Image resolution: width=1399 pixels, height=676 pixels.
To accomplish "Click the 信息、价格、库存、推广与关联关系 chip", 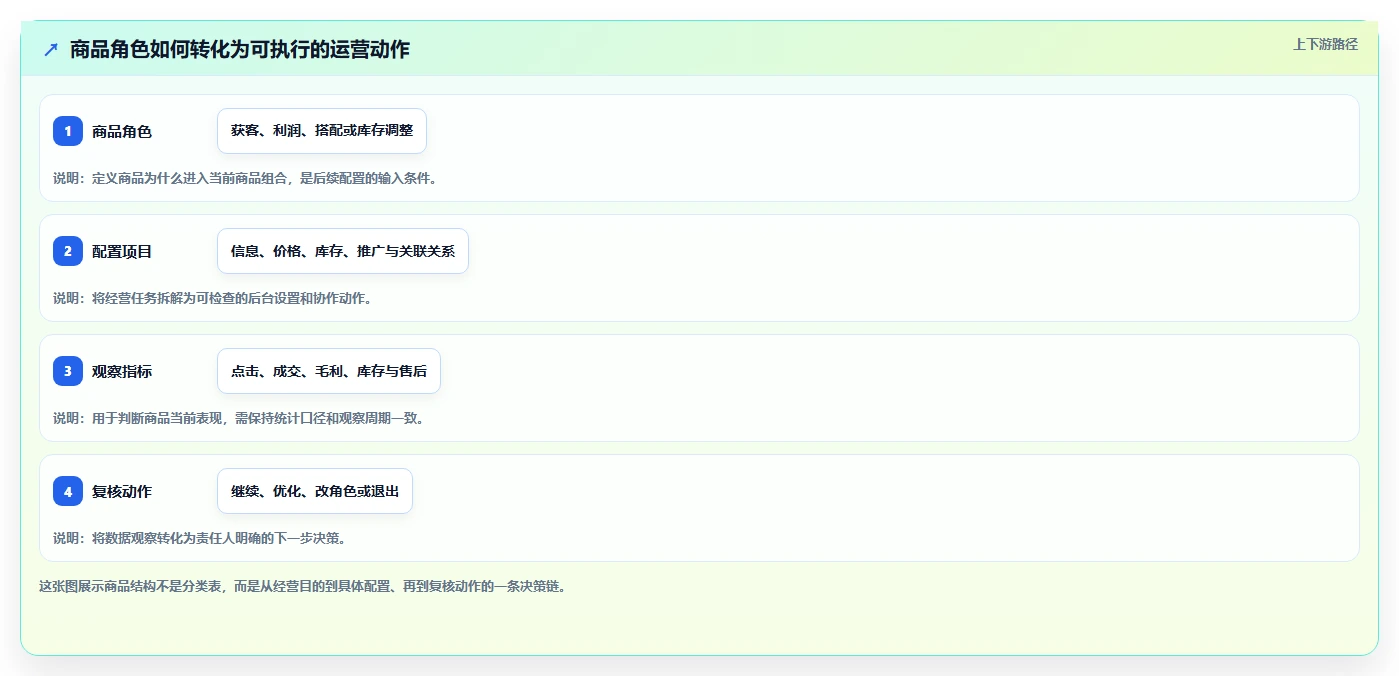I will [x=343, y=251].
